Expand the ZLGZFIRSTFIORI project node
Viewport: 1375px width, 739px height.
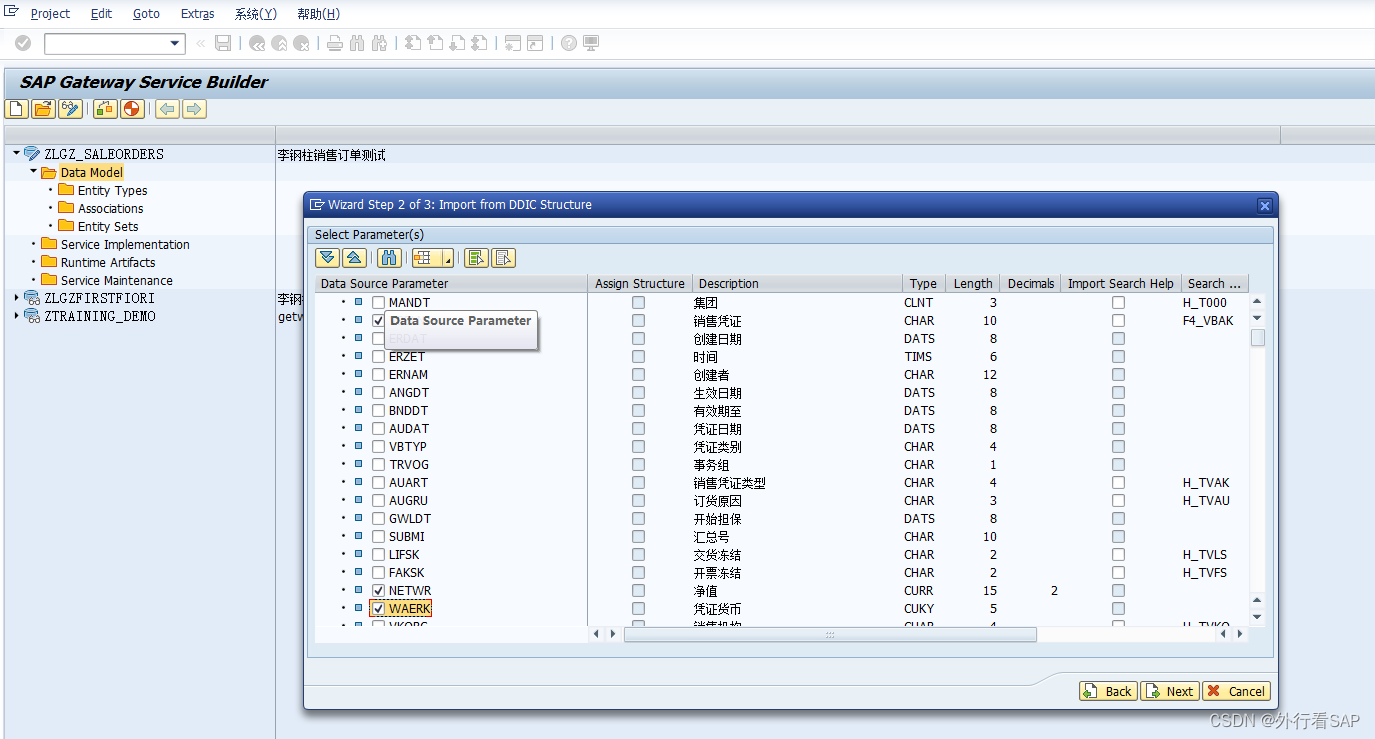tap(16, 298)
